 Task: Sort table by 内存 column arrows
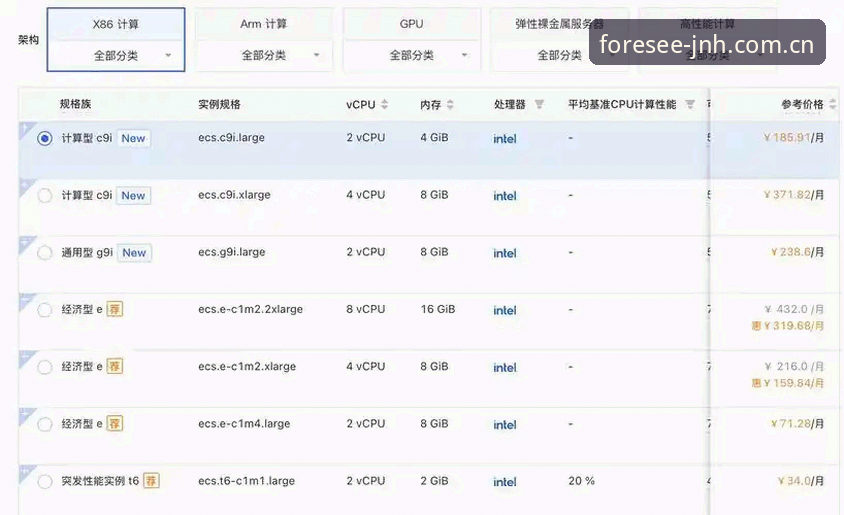tap(450, 104)
